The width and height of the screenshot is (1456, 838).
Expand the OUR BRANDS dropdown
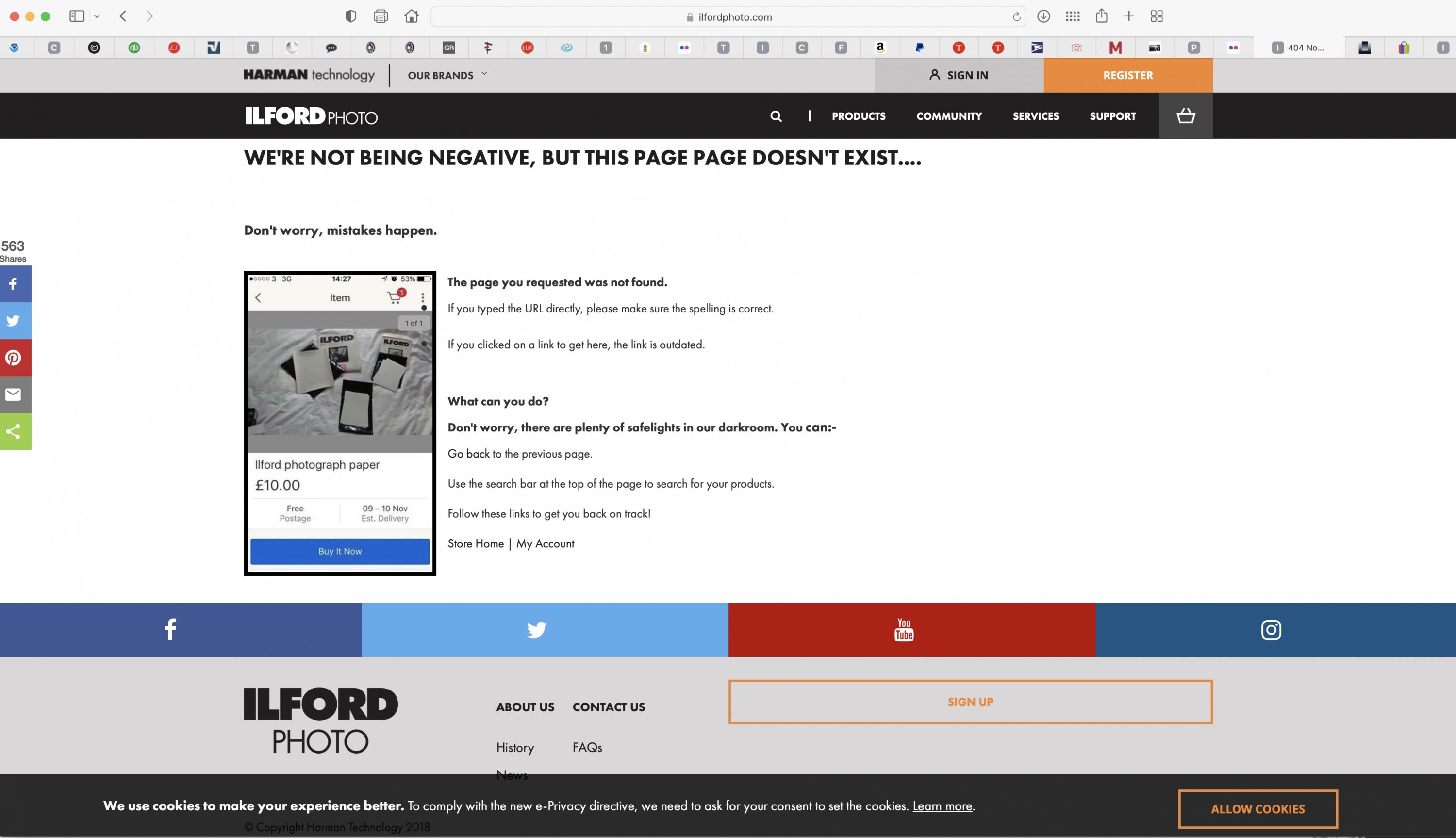pyautogui.click(x=447, y=75)
